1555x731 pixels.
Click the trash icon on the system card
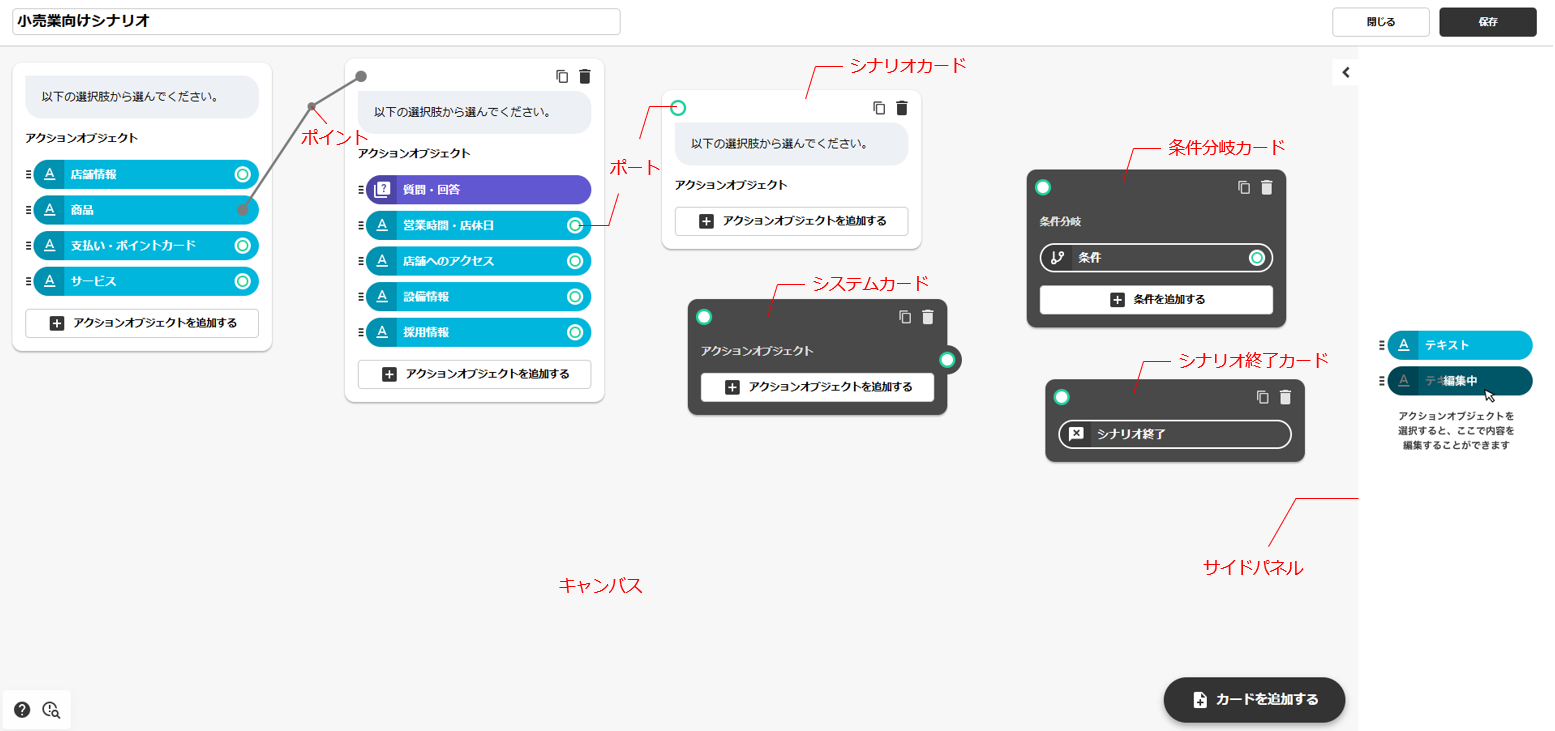click(x=927, y=317)
